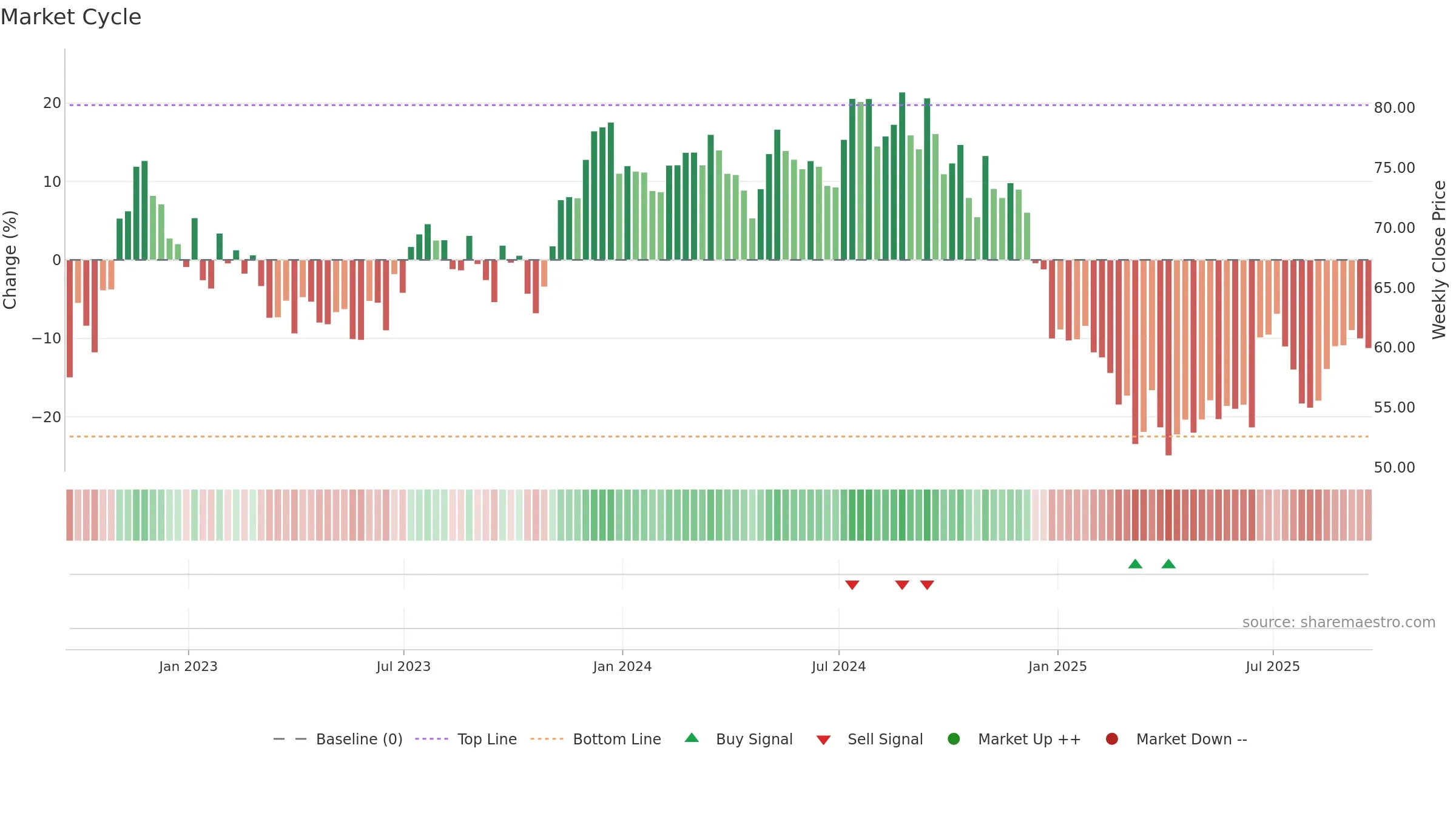The height and width of the screenshot is (819, 1456).
Task: Click the Jul 2024 axis label
Action: [839, 667]
